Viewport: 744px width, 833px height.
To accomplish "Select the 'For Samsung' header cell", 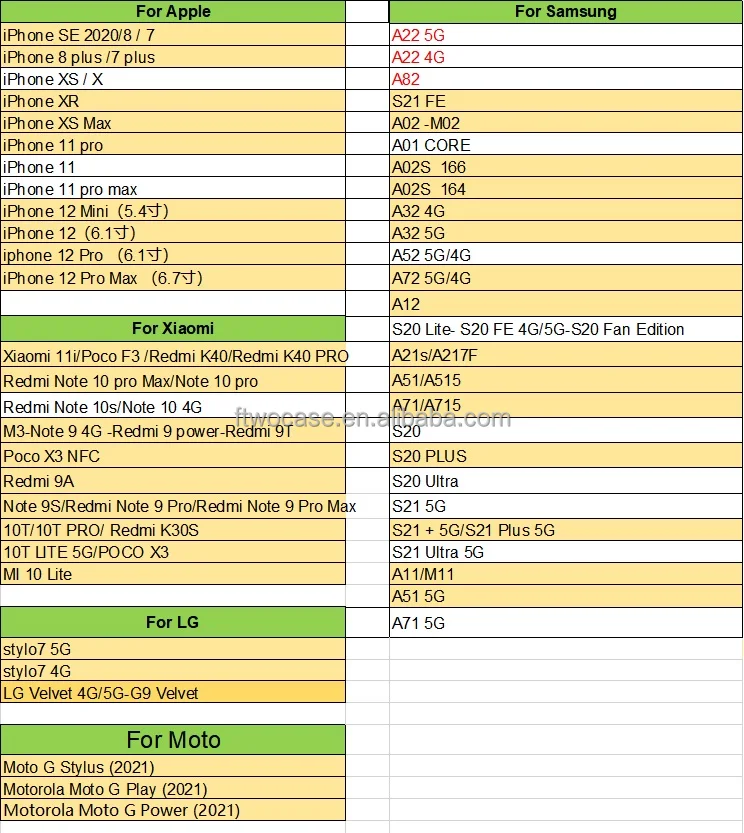I will 565,12.
